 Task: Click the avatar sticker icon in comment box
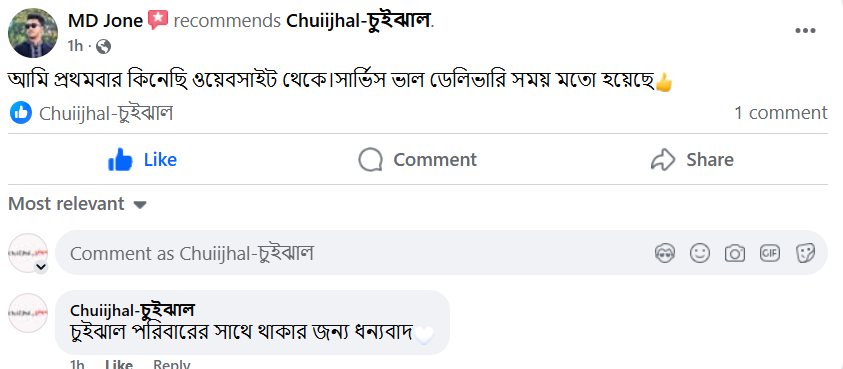click(x=665, y=253)
